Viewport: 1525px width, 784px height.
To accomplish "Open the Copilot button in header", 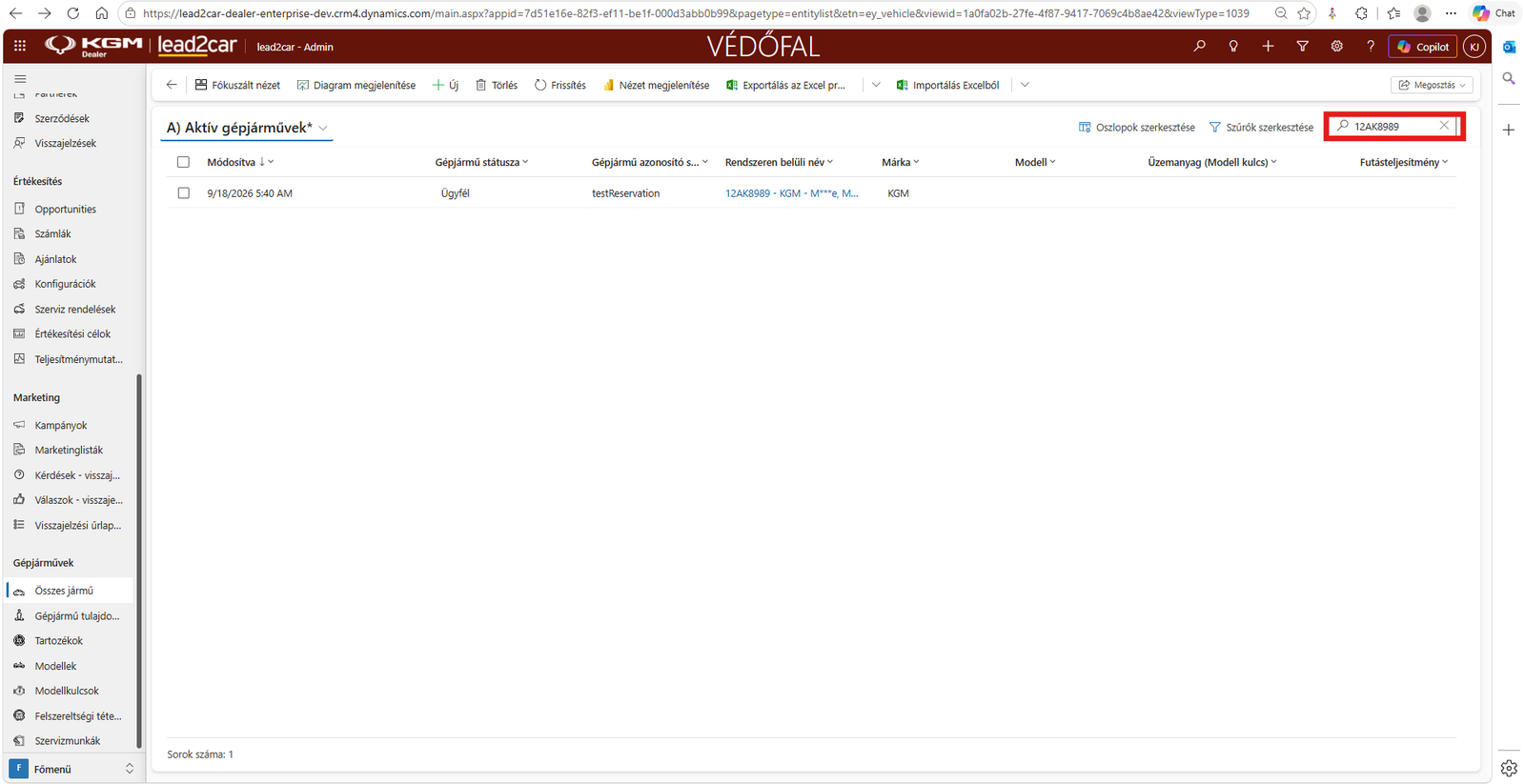I will tap(1423, 47).
